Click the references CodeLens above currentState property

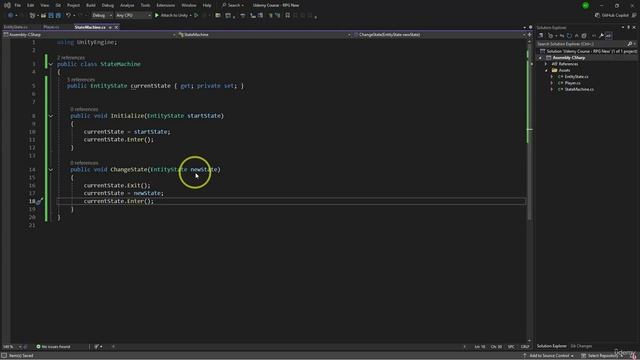[81, 80]
